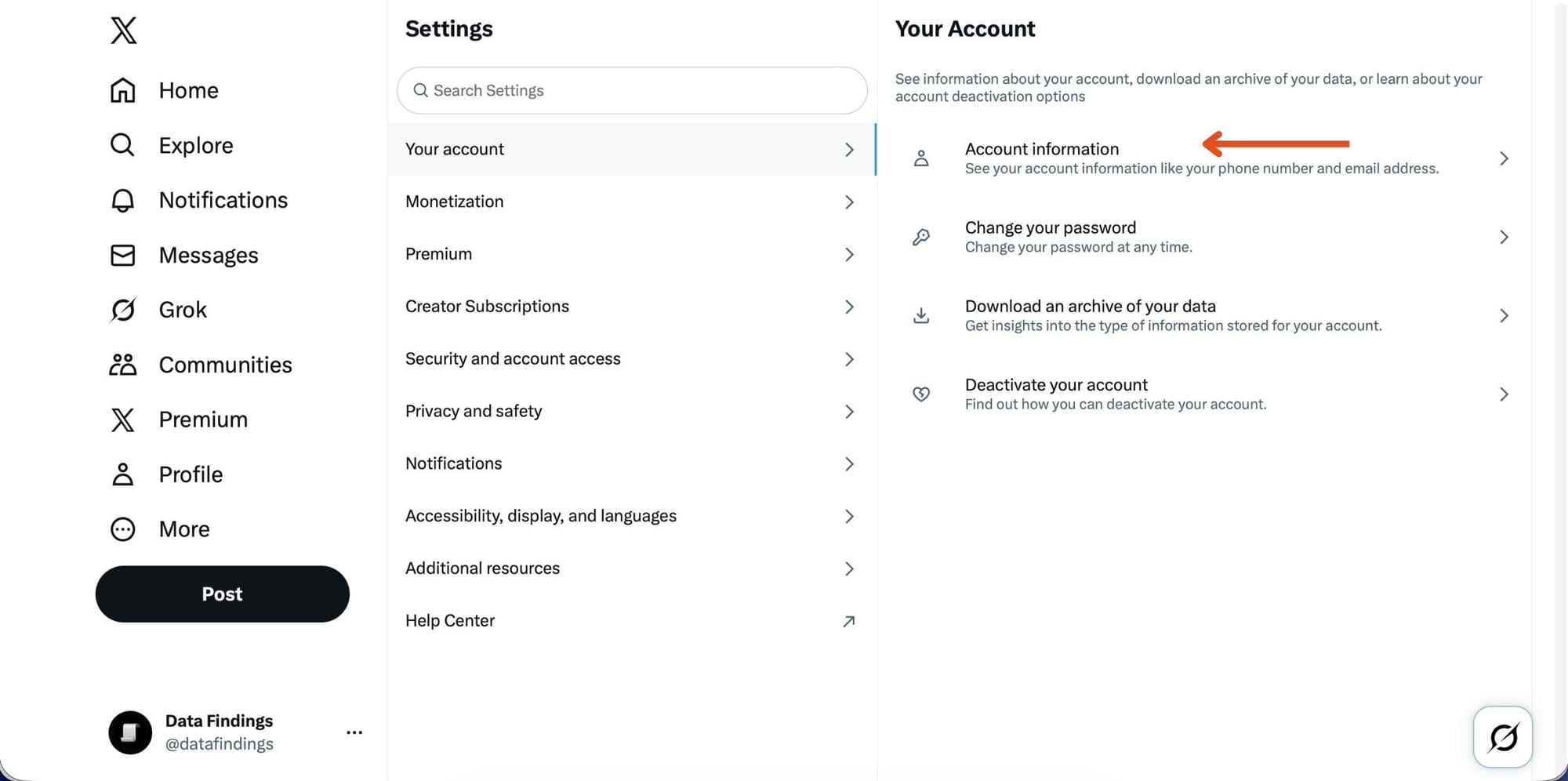Click the Search Settings input field
Image resolution: width=1568 pixels, height=781 pixels.
tap(631, 90)
